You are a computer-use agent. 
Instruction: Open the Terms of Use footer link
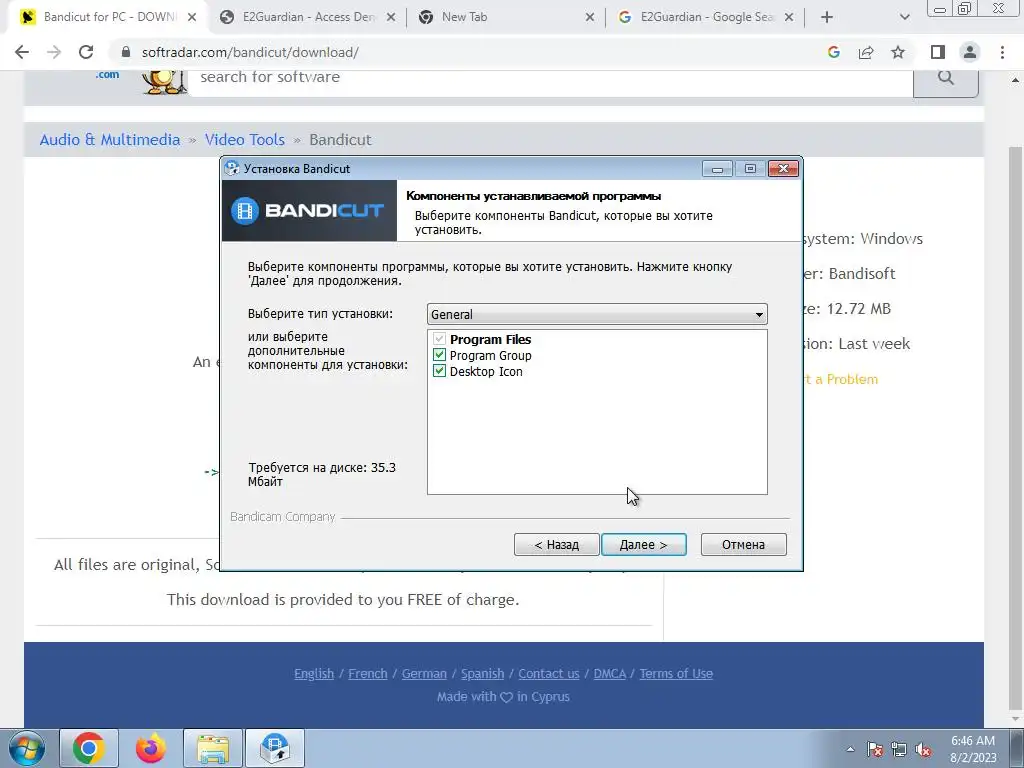676,673
